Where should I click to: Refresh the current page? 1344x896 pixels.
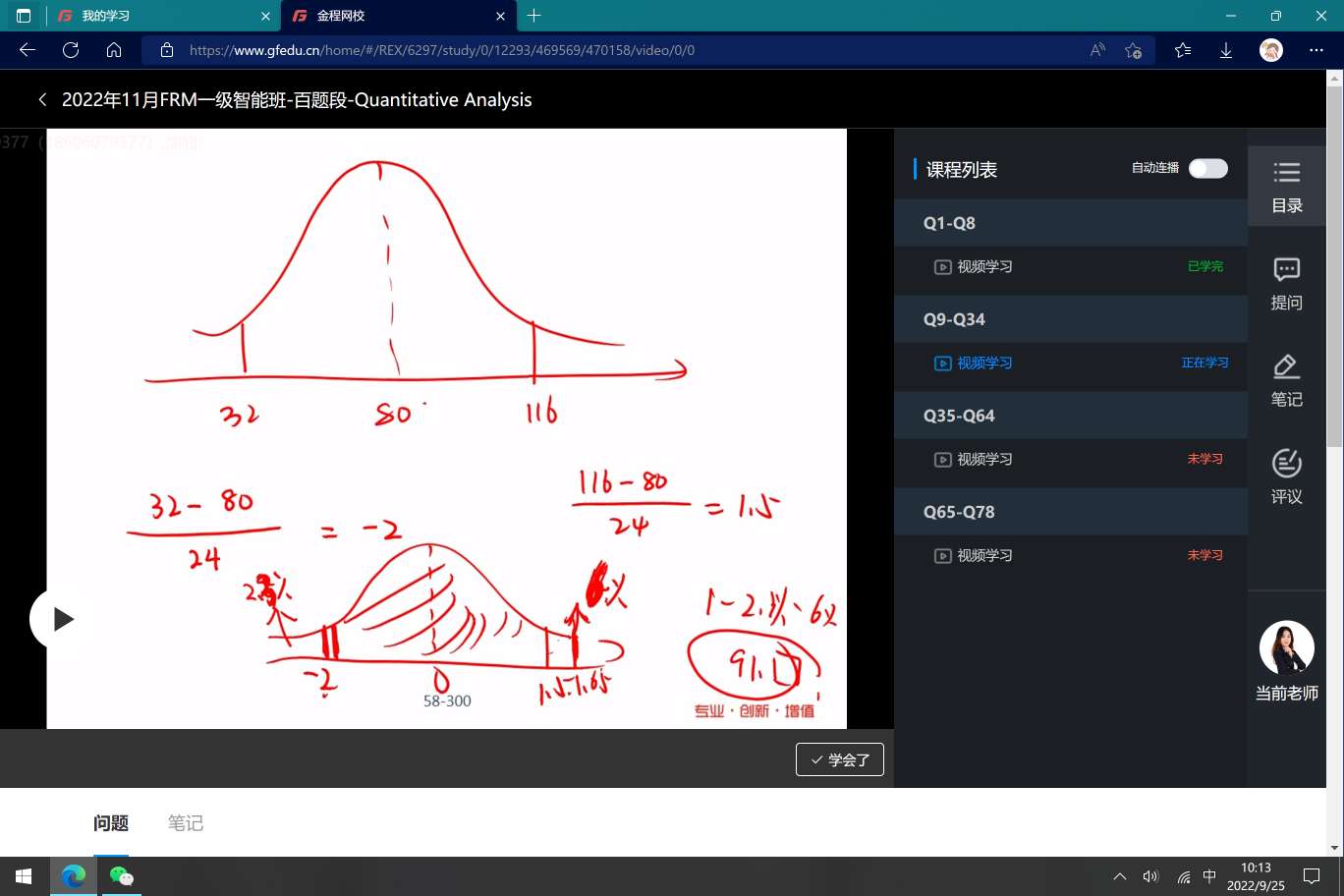pyautogui.click(x=71, y=50)
